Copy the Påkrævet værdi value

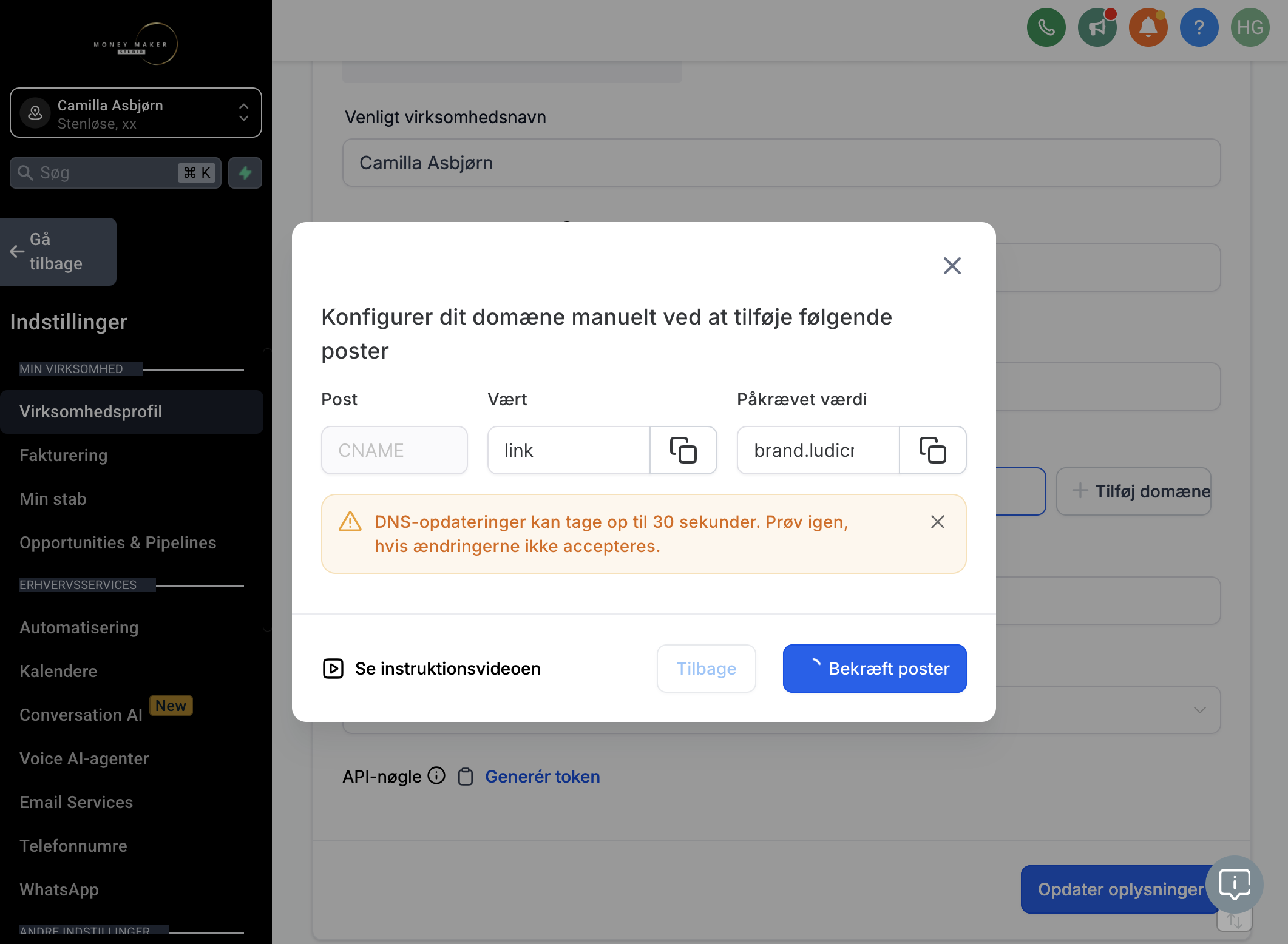pyautogui.click(x=933, y=450)
